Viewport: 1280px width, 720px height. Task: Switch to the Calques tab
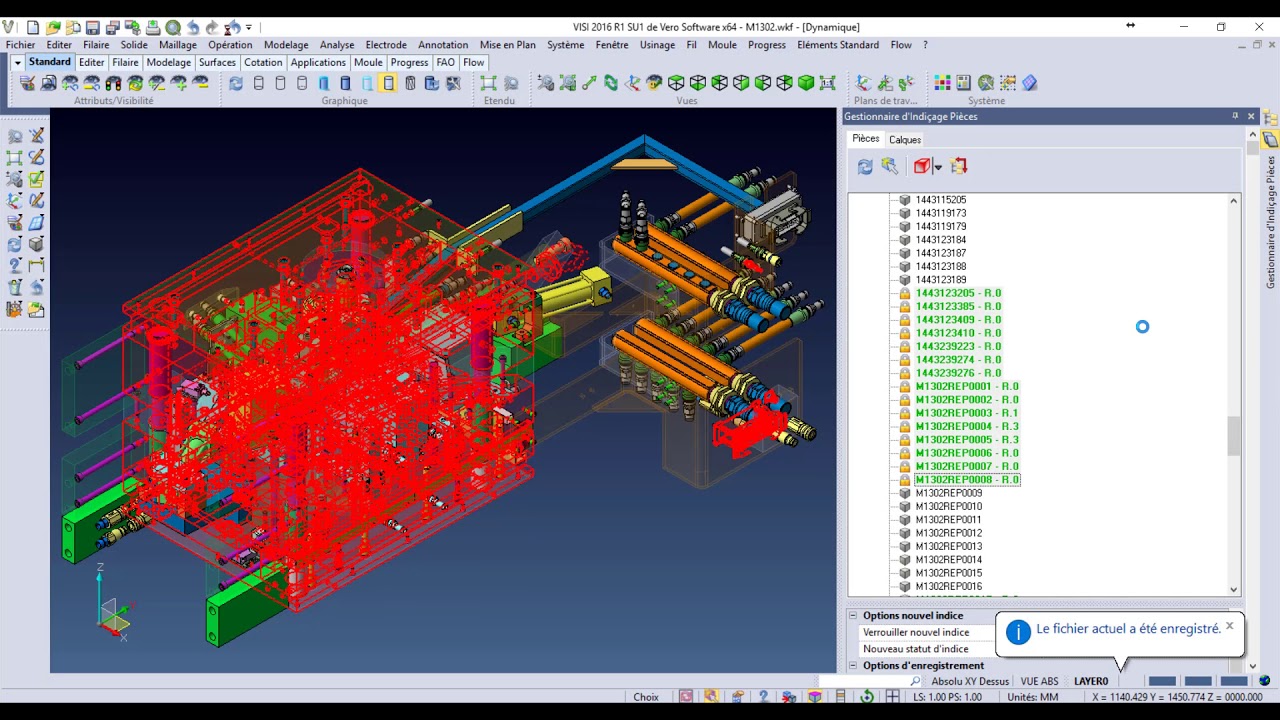[905, 140]
